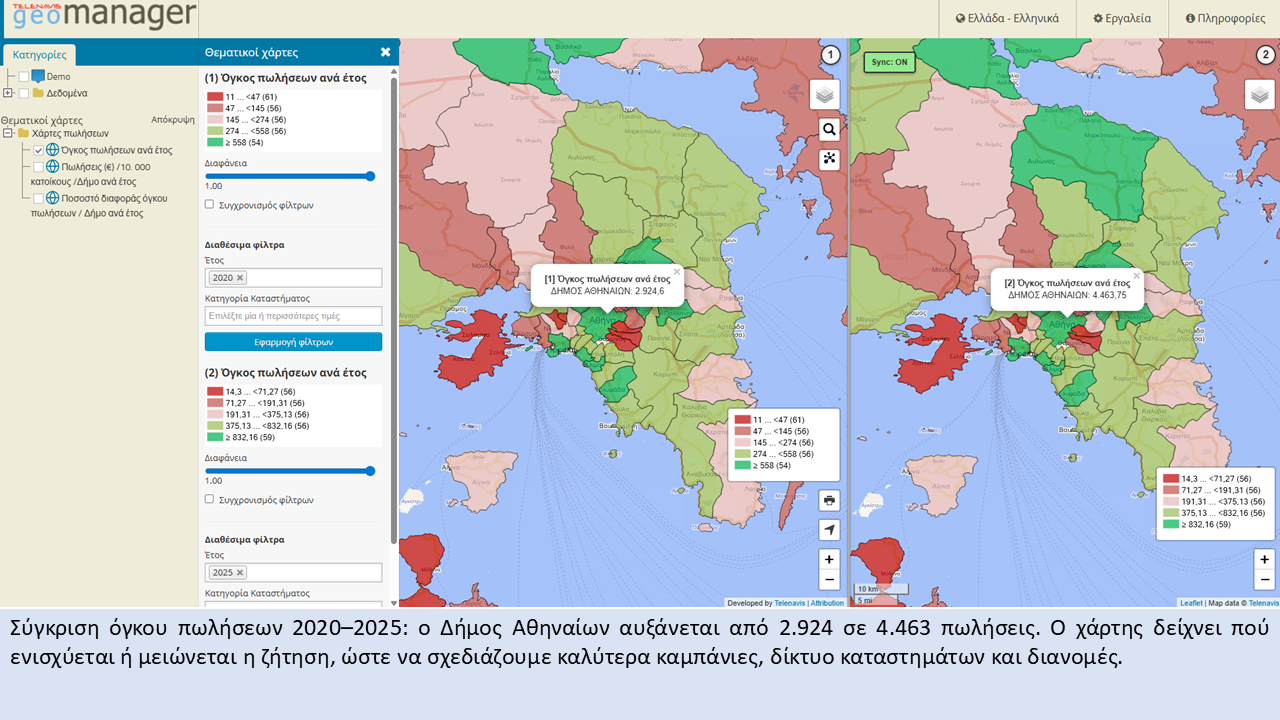Expand the Δεδομένα tree node
Image resolution: width=1280 pixels, height=720 pixels.
8,93
